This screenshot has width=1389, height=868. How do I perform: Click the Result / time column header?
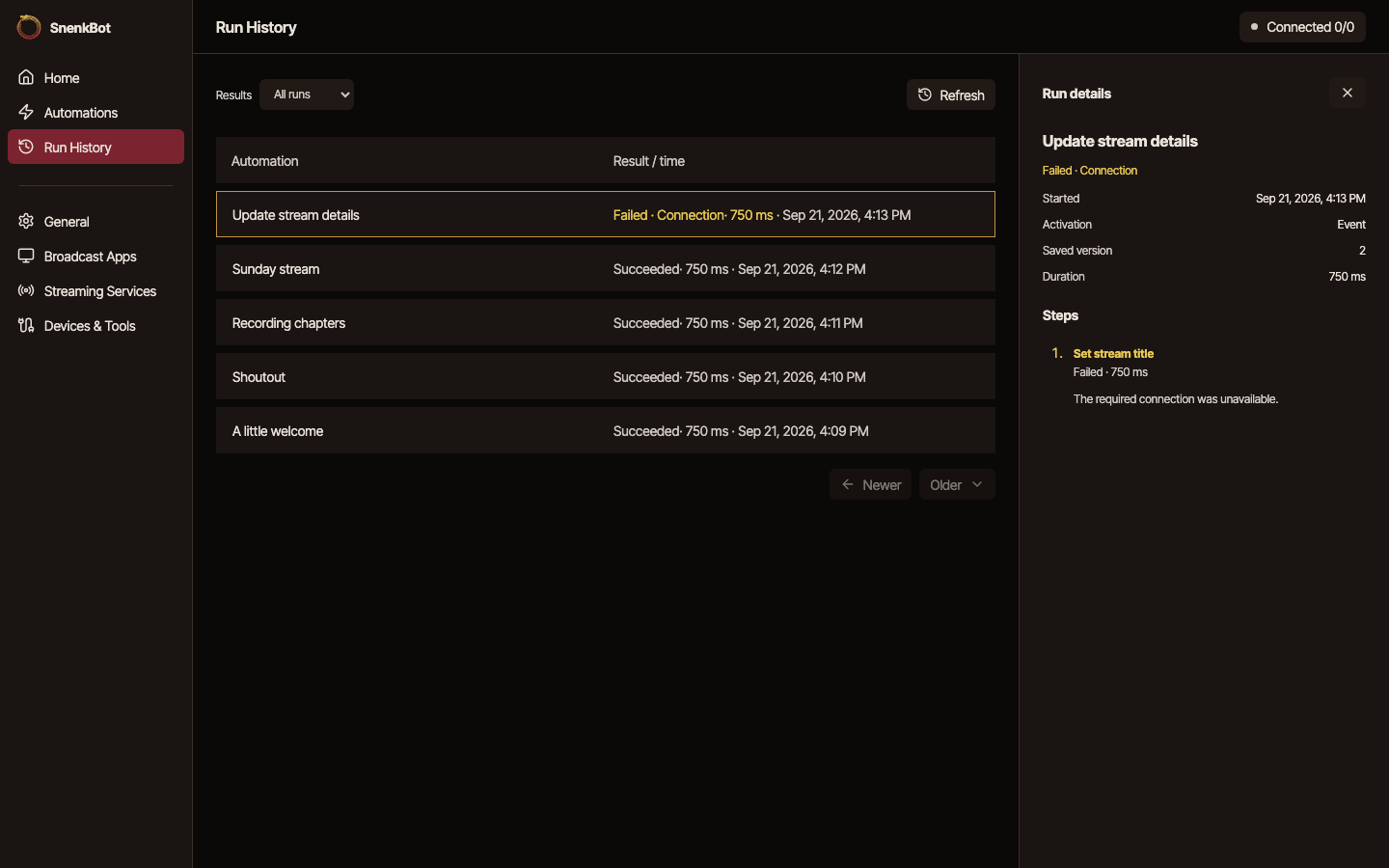coord(649,161)
